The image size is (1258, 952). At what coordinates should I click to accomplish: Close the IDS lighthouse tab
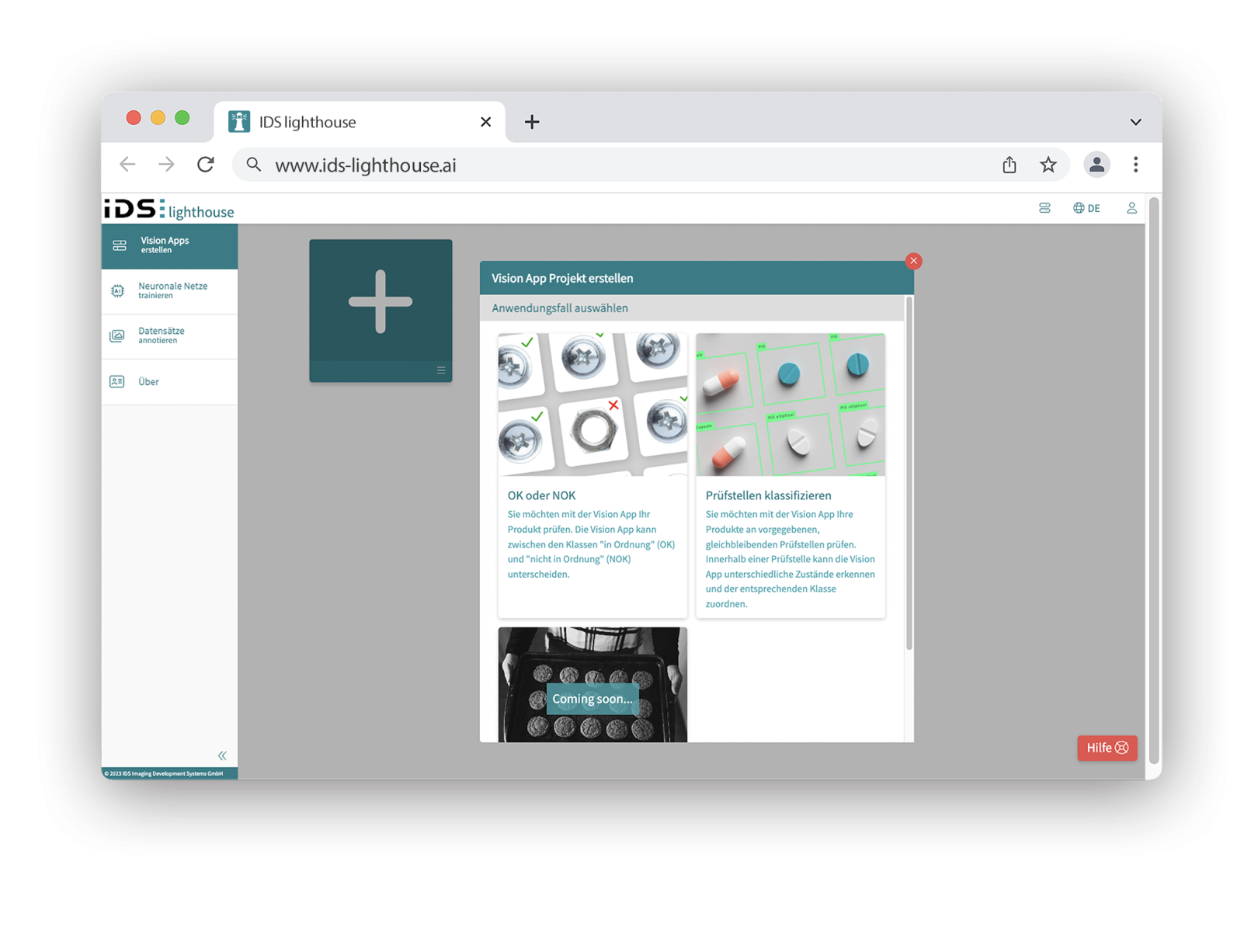[486, 122]
